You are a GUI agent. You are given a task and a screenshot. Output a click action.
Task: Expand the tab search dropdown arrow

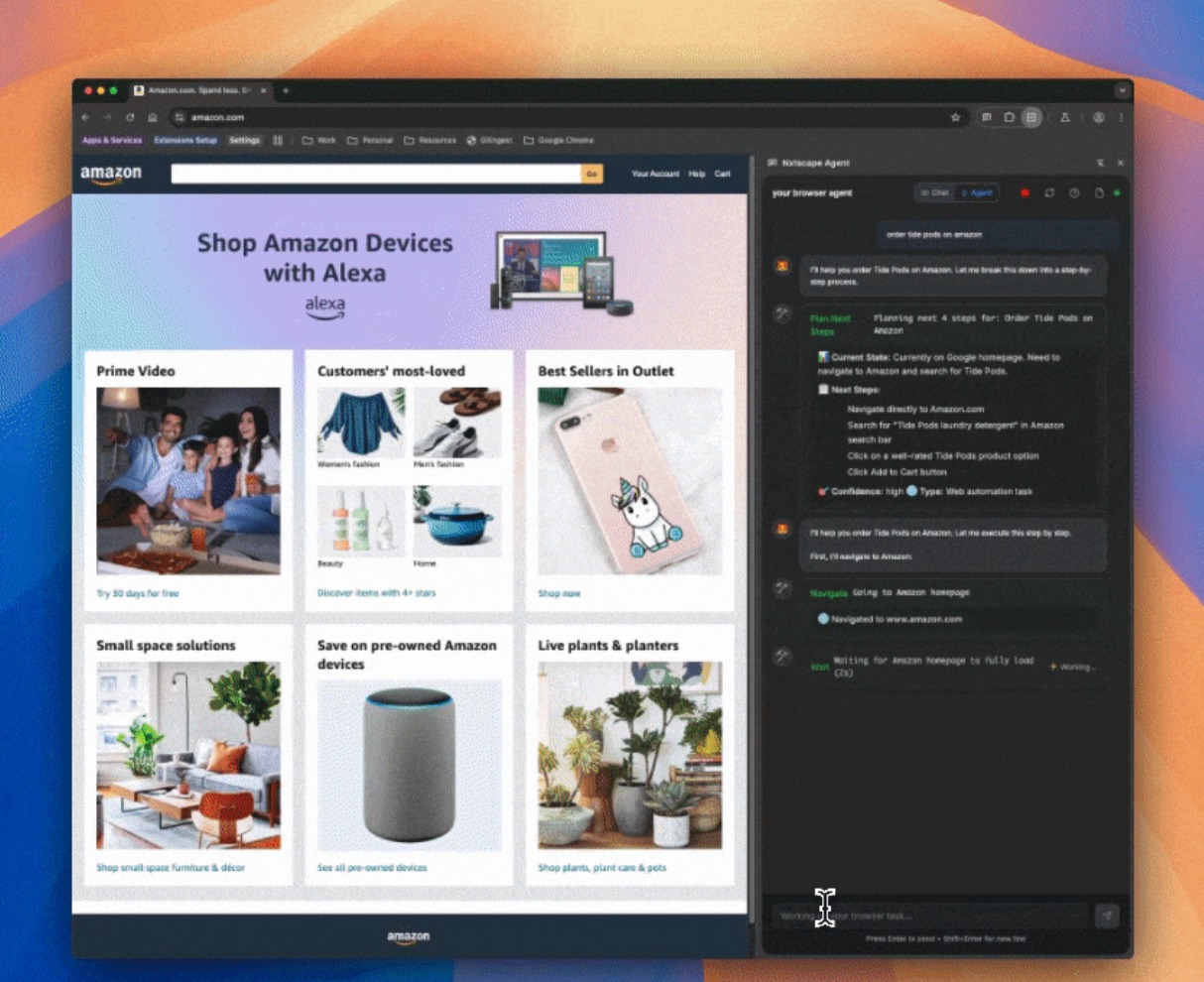(x=1122, y=90)
